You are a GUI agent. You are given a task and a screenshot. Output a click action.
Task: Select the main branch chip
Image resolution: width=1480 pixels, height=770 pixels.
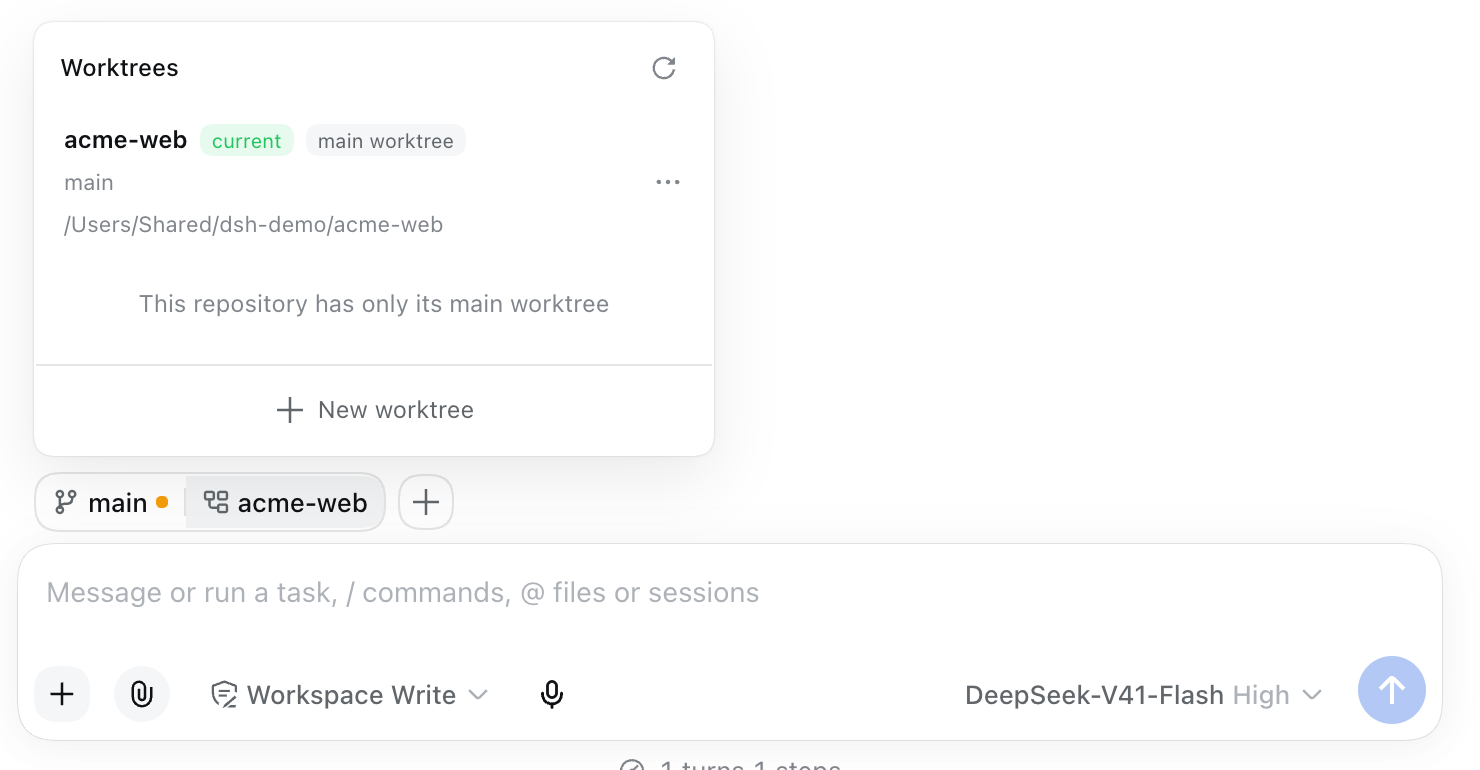coord(111,502)
